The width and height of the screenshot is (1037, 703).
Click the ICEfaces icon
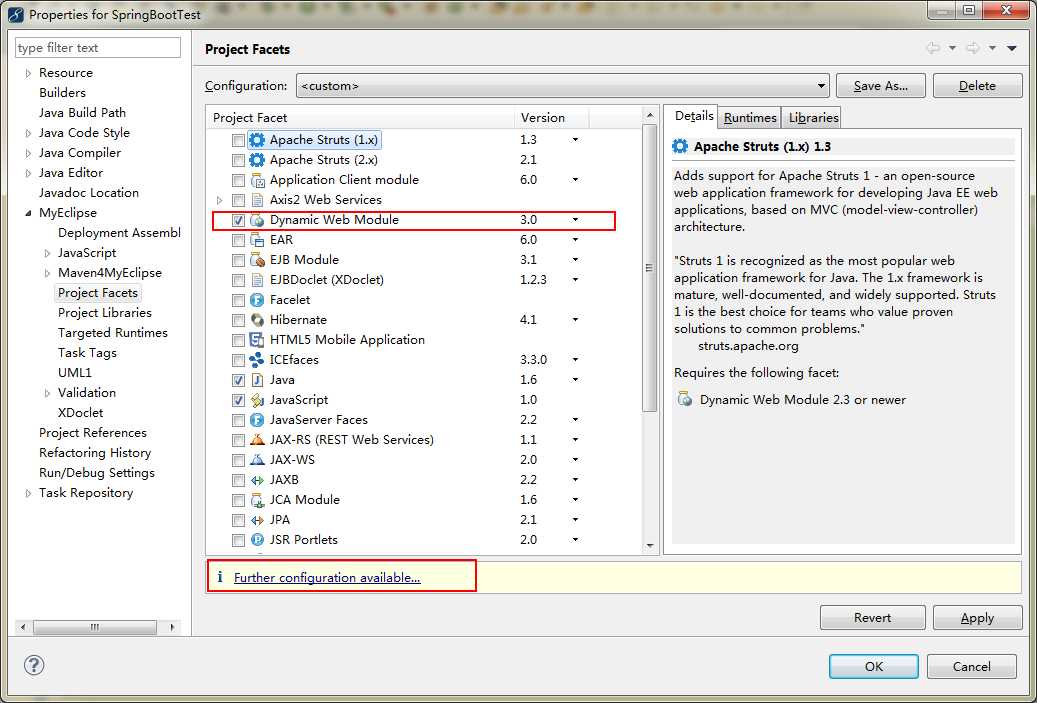pos(257,360)
